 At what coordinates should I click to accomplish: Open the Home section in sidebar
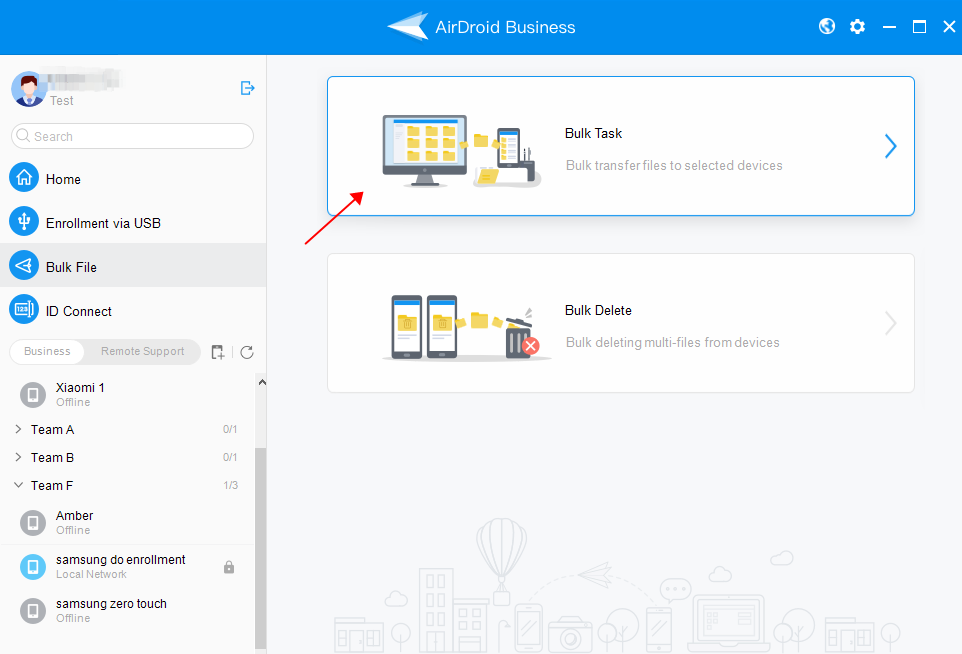click(x=62, y=178)
